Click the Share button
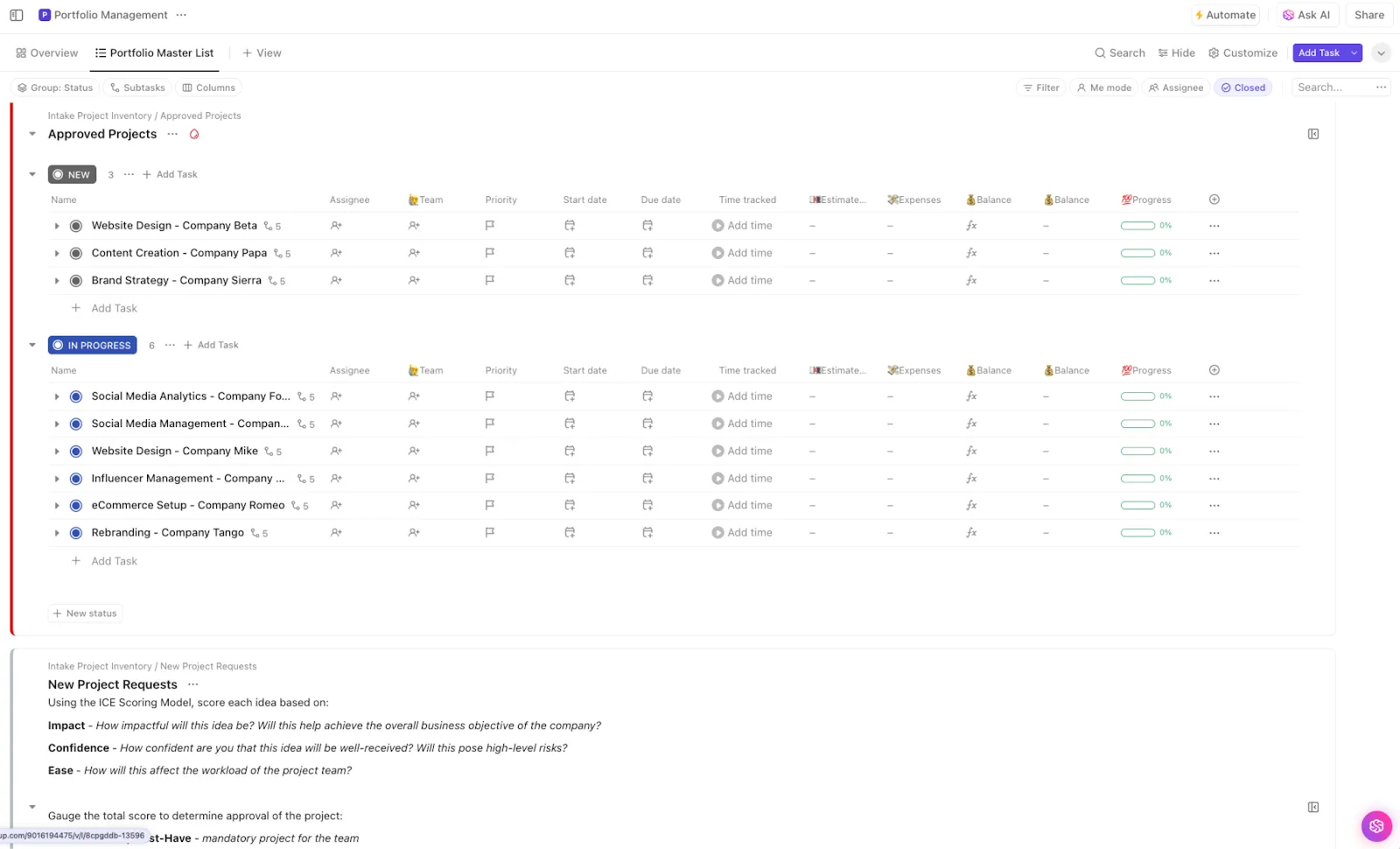 pyautogui.click(x=1369, y=15)
